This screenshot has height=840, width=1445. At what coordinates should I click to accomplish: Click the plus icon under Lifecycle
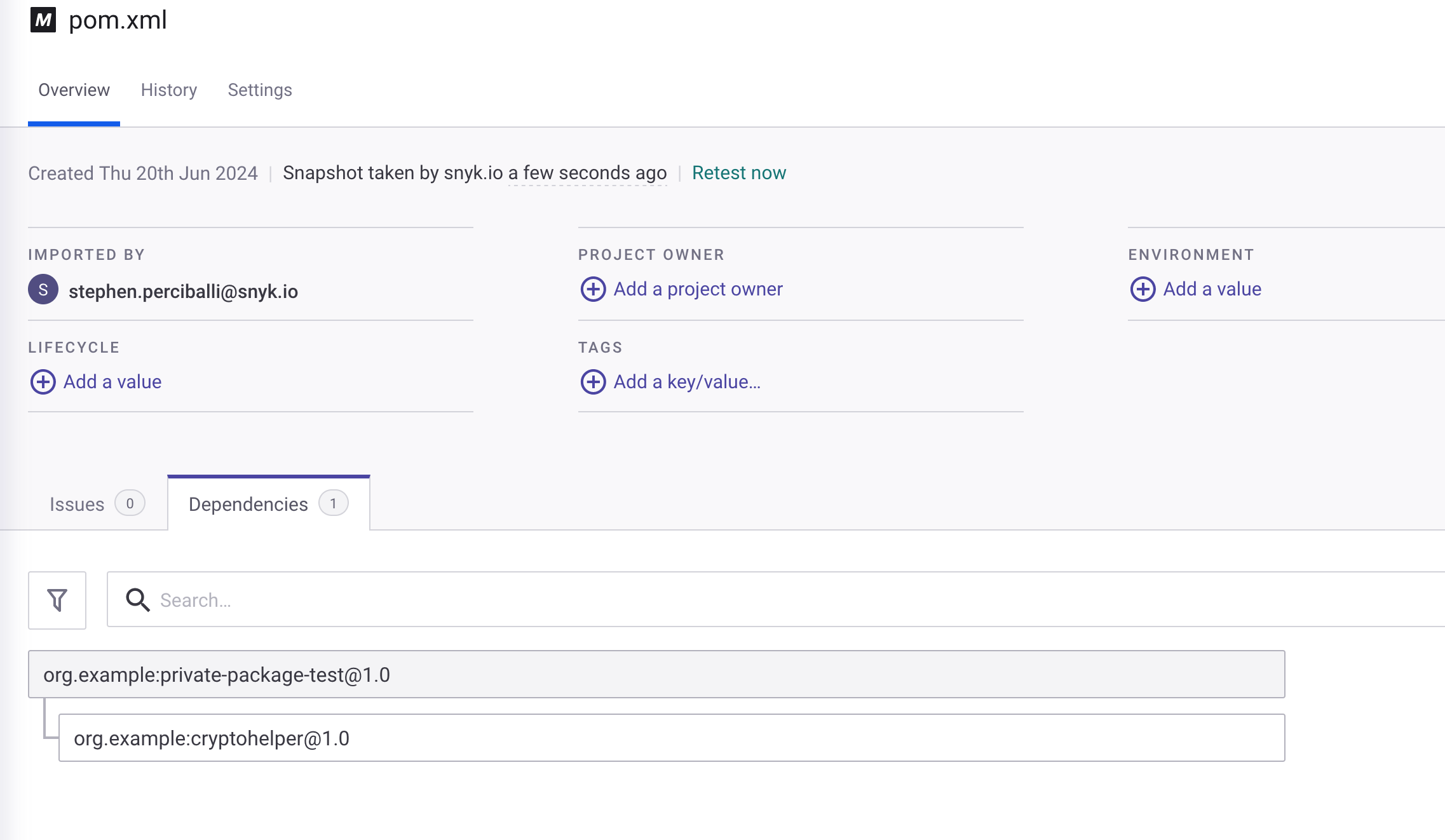(43, 382)
